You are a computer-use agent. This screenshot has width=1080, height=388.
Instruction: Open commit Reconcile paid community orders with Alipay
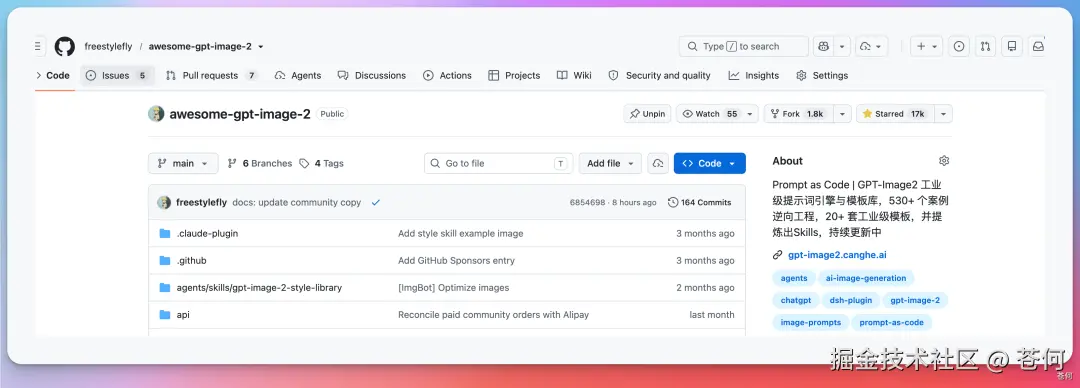coord(494,315)
